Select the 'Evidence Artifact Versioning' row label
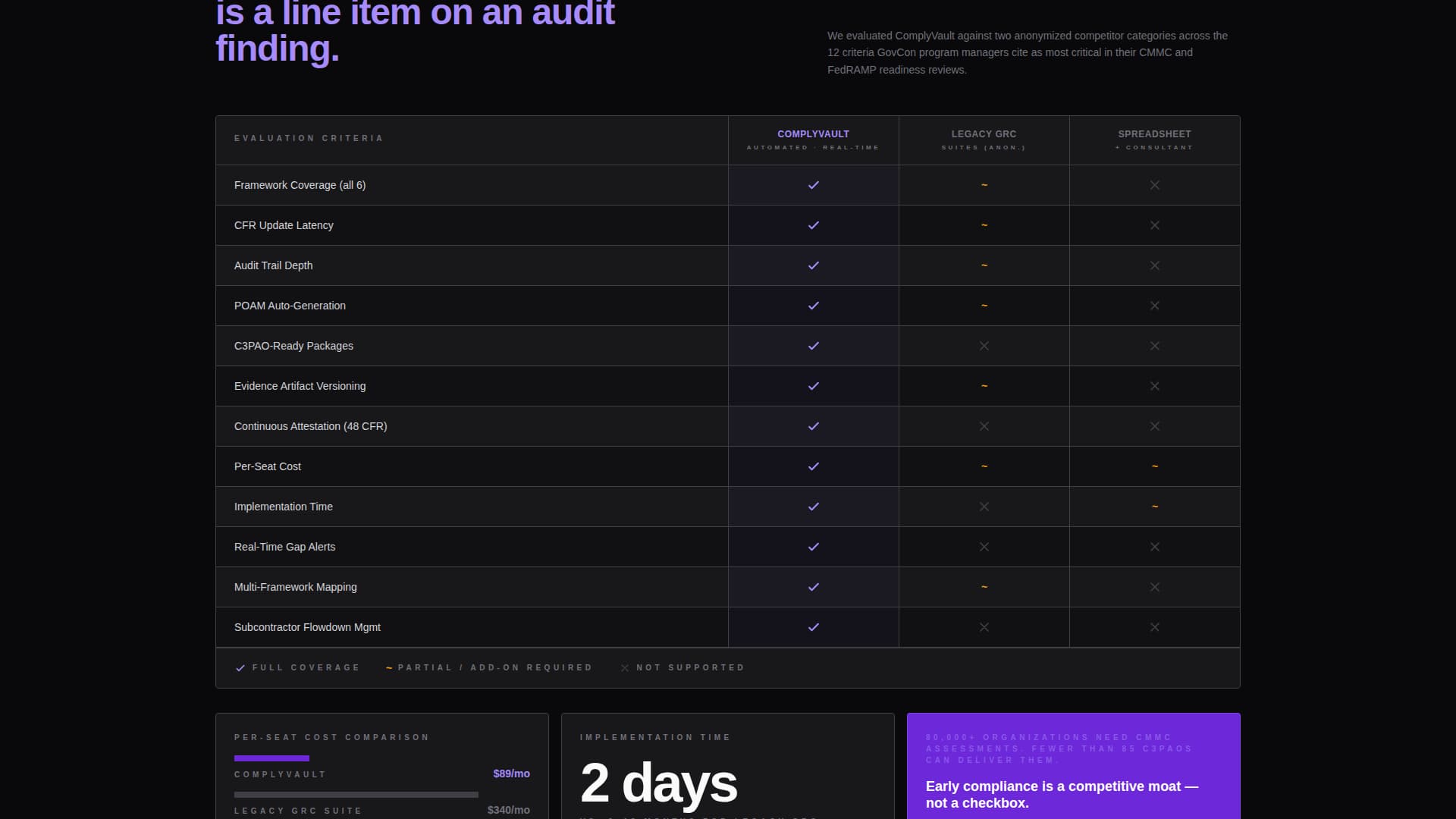Viewport: 1456px width, 819px height. point(300,386)
